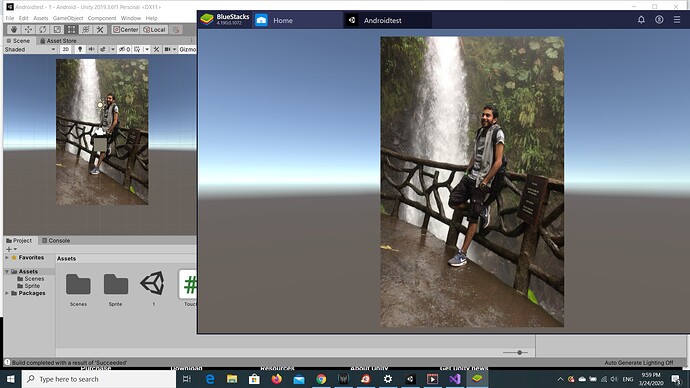Screen dimensions: 690x388
Task: Select the Move tool
Action: coord(28,29)
